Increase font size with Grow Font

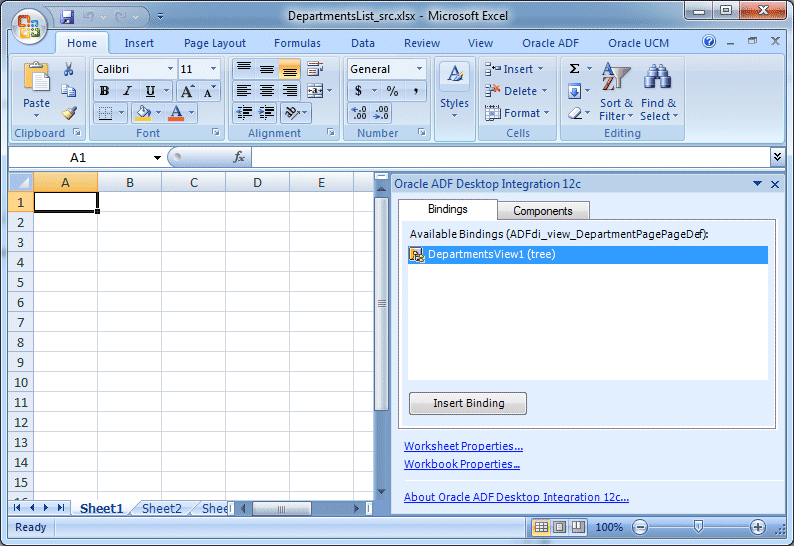point(187,91)
